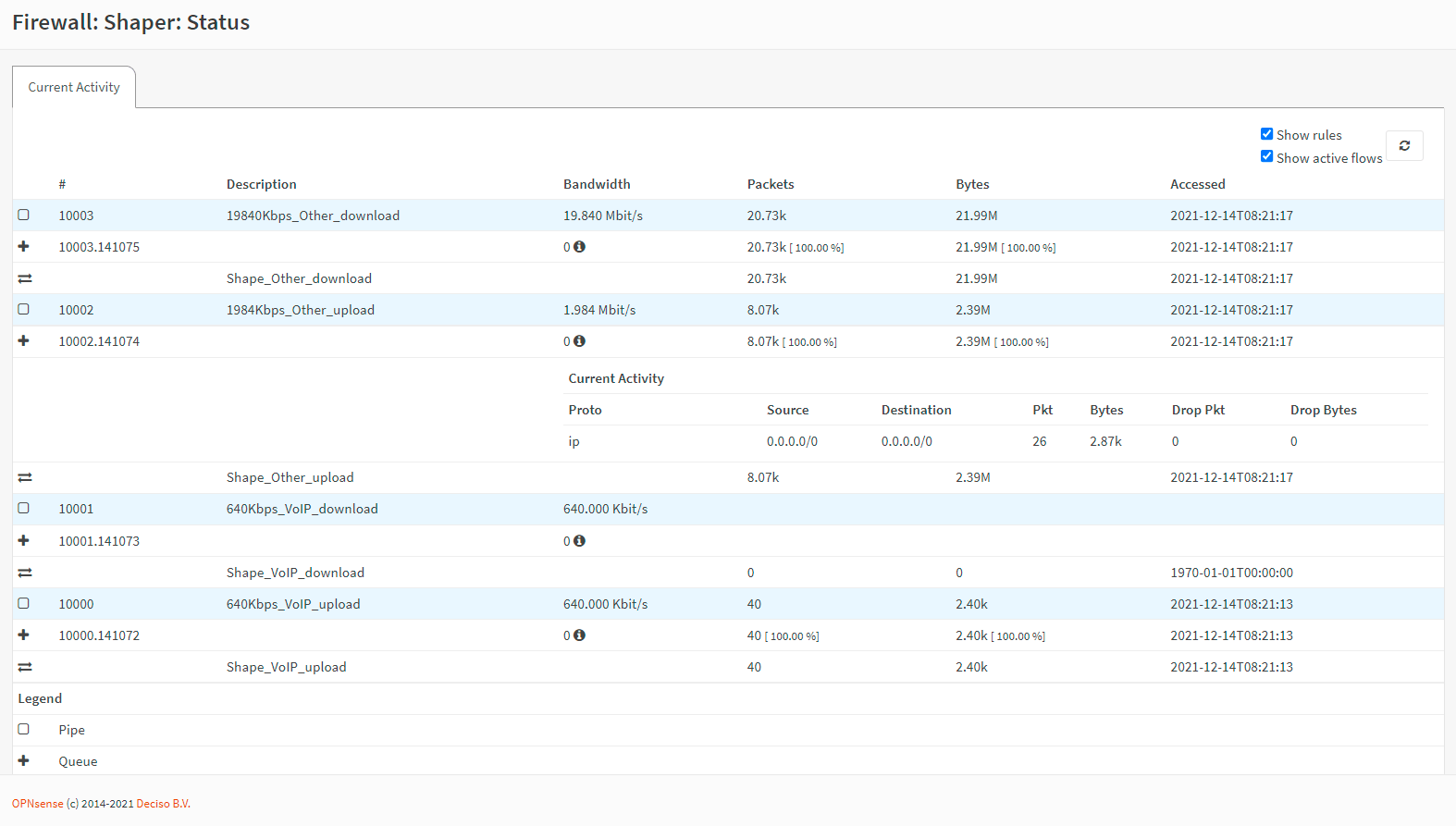Click rule arrows icon beside Shape_VoIP_upload
Viewport: 1456px width, 826px height.
pos(25,667)
